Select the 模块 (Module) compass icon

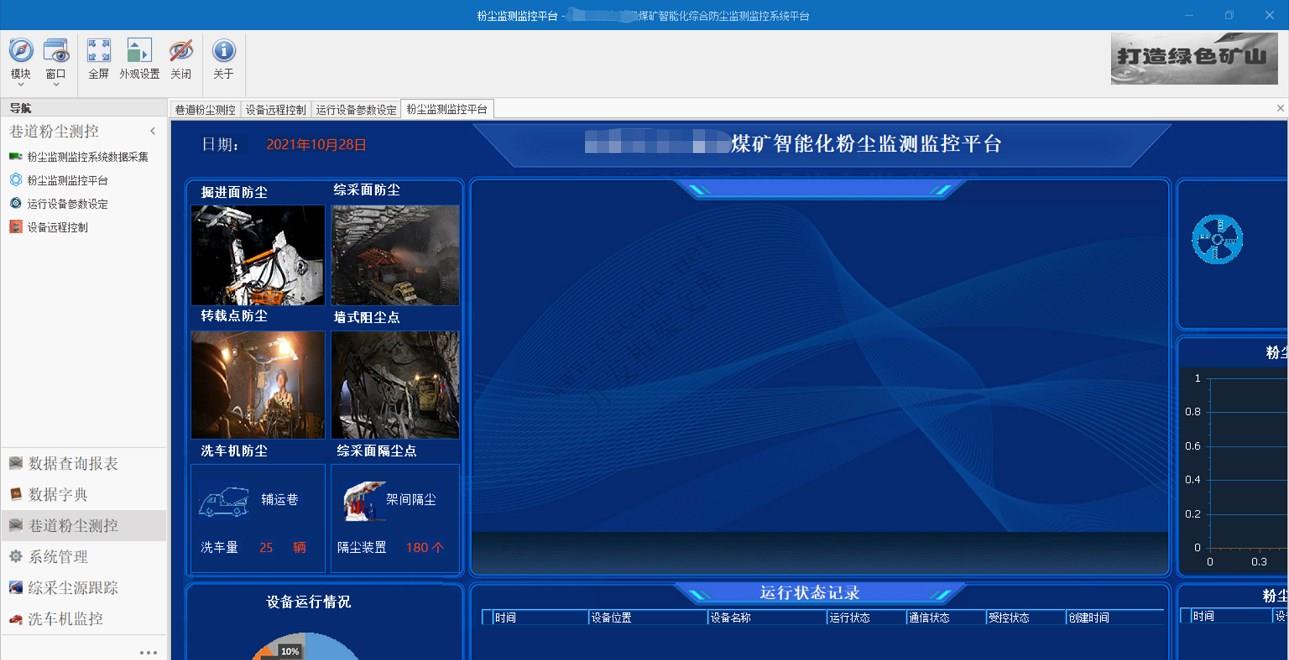click(20, 52)
